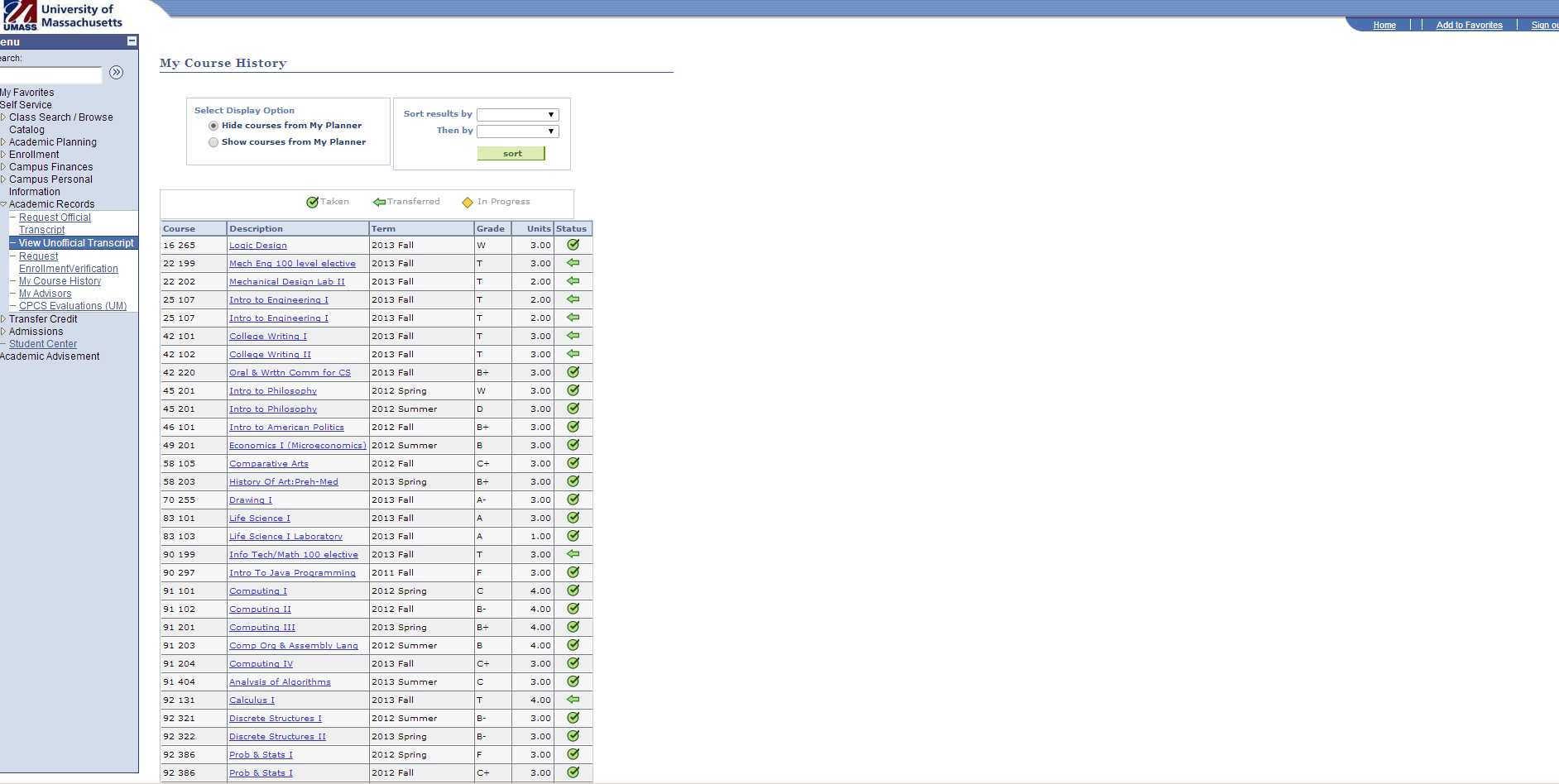Select Hide courses from My Planner
This screenshot has width=1559, height=784.
213,126
